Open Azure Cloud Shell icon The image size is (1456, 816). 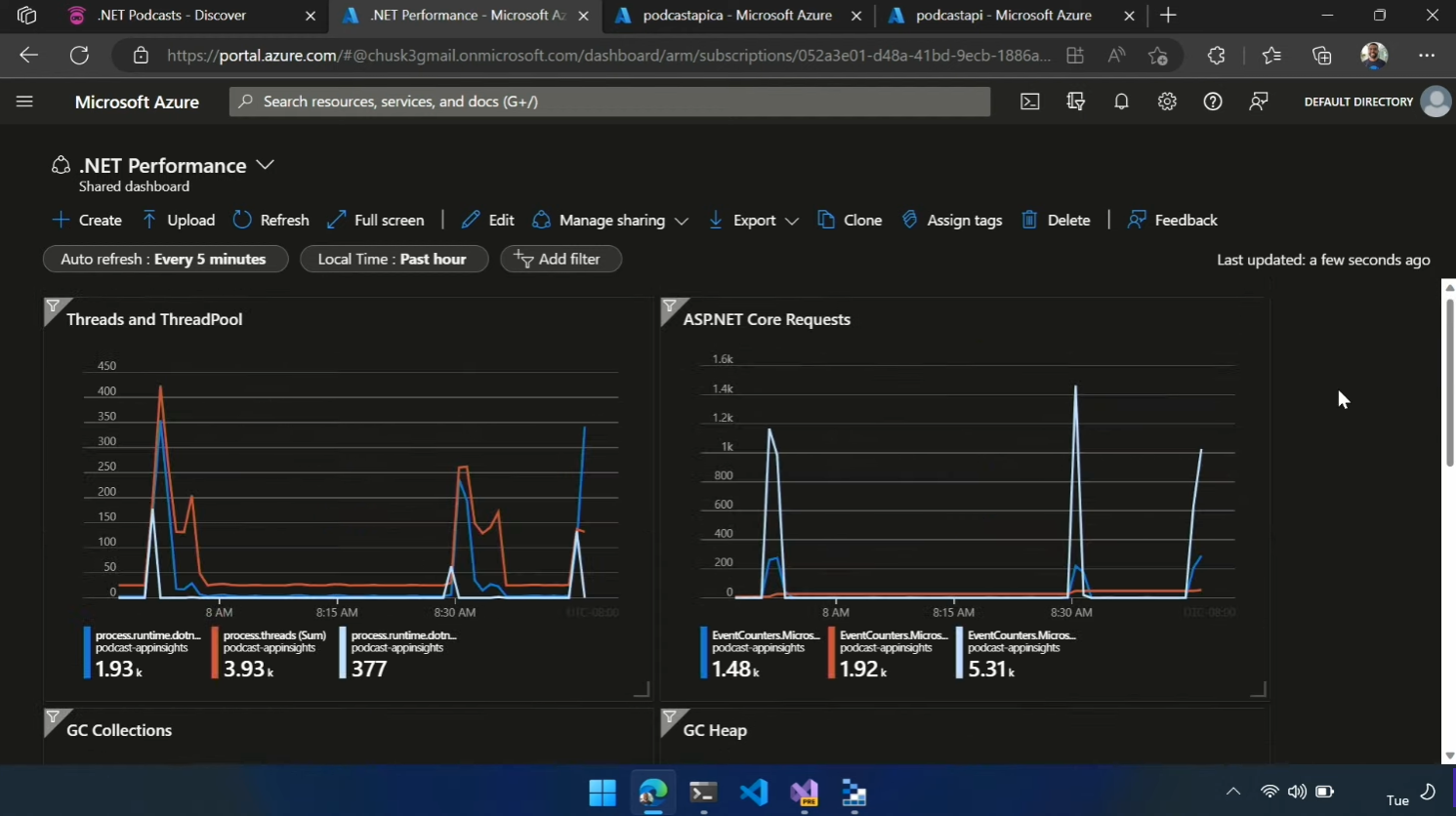click(x=1029, y=102)
